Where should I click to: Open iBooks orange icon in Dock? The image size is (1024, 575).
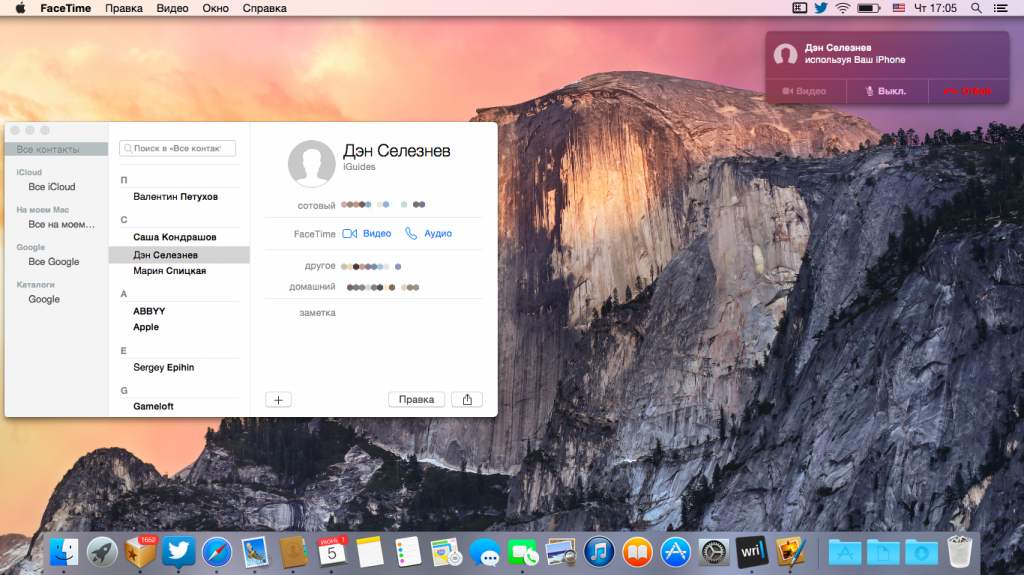(x=637, y=553)
